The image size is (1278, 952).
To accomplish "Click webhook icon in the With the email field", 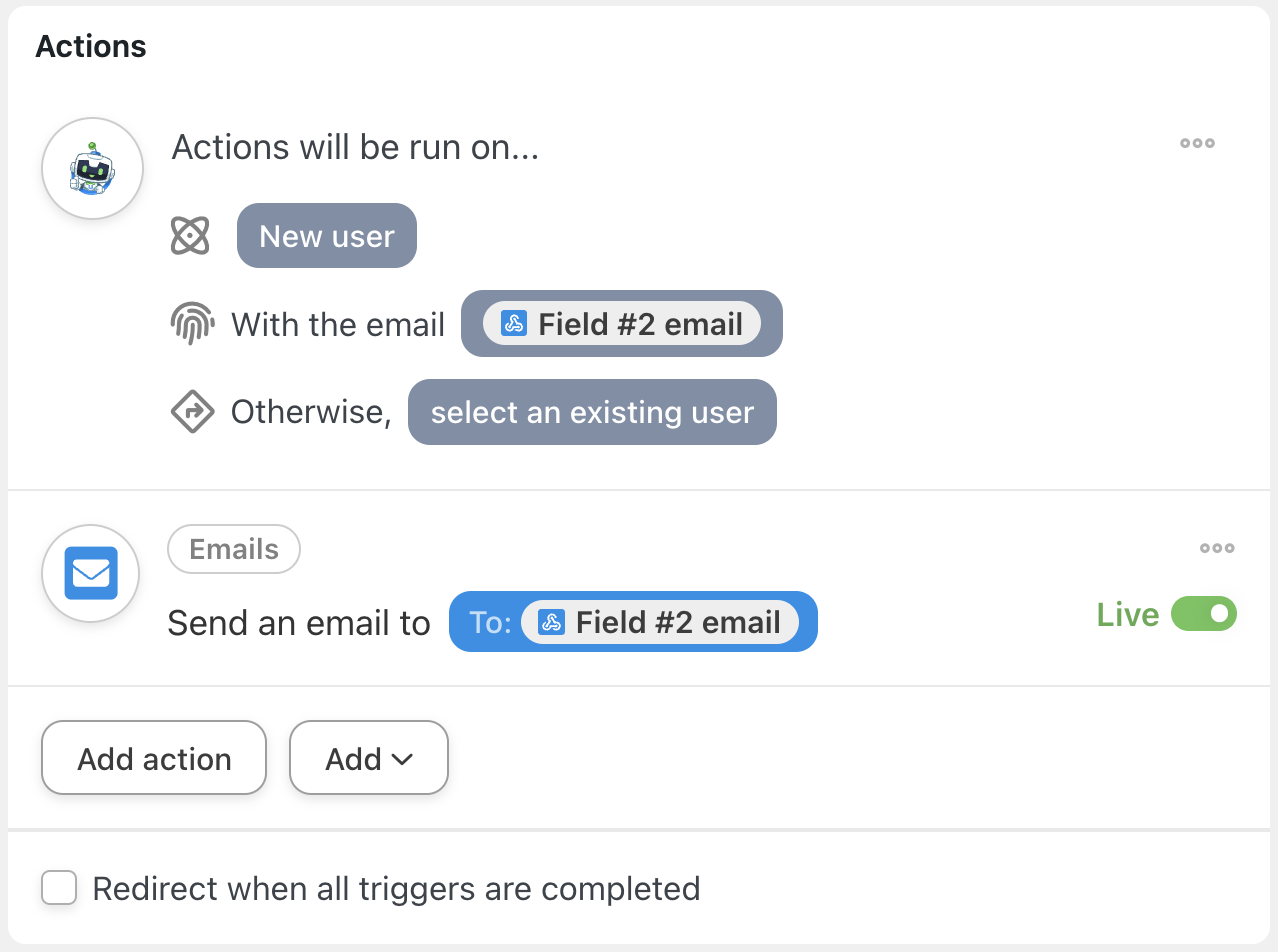I will click(514, 324).
